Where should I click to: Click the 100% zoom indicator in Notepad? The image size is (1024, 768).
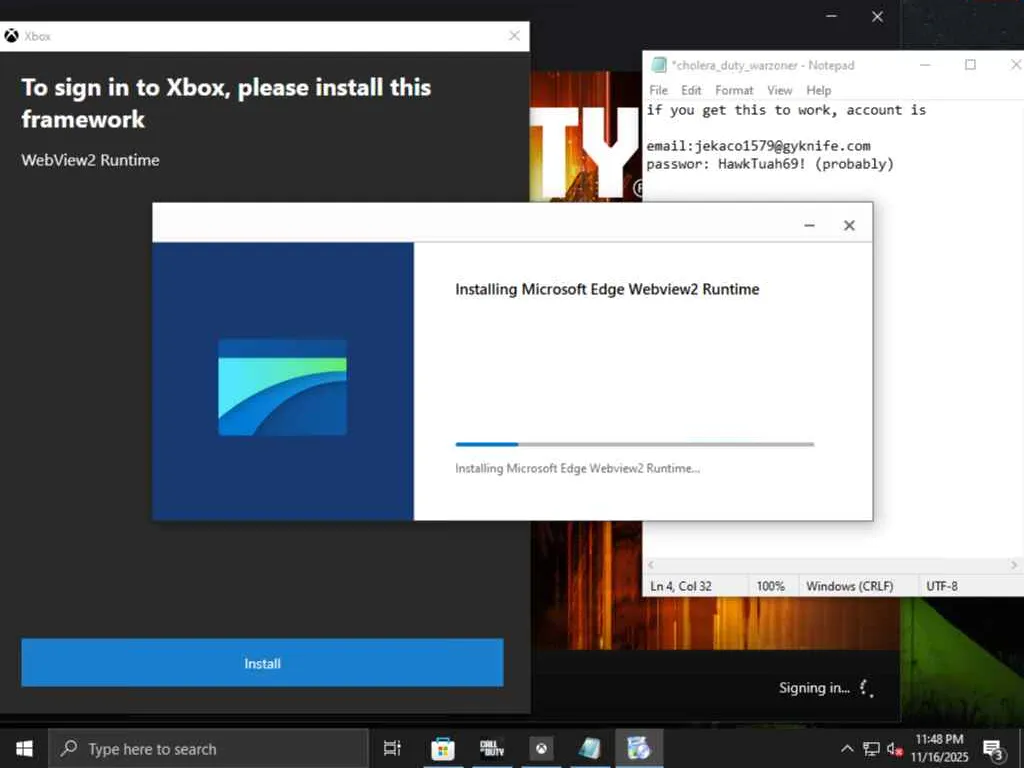tap(771, 586)
